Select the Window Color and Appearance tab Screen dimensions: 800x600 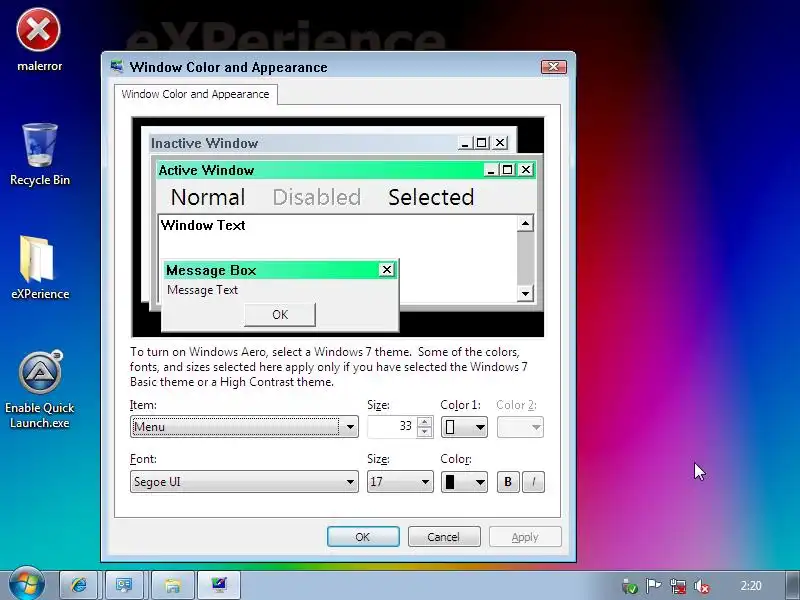195,94
